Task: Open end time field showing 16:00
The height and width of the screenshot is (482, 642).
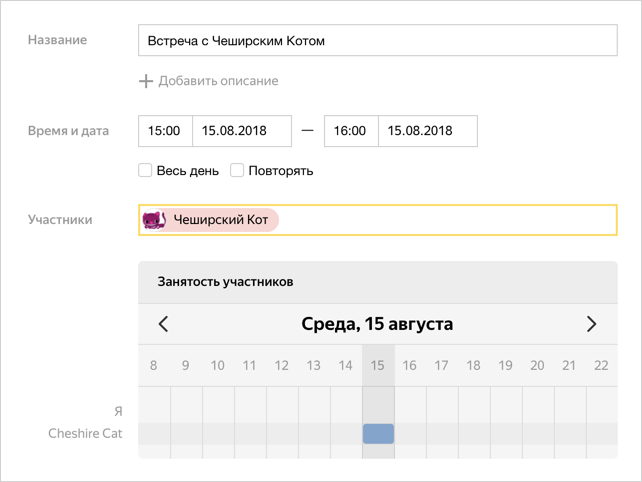Action: [351, 131]
